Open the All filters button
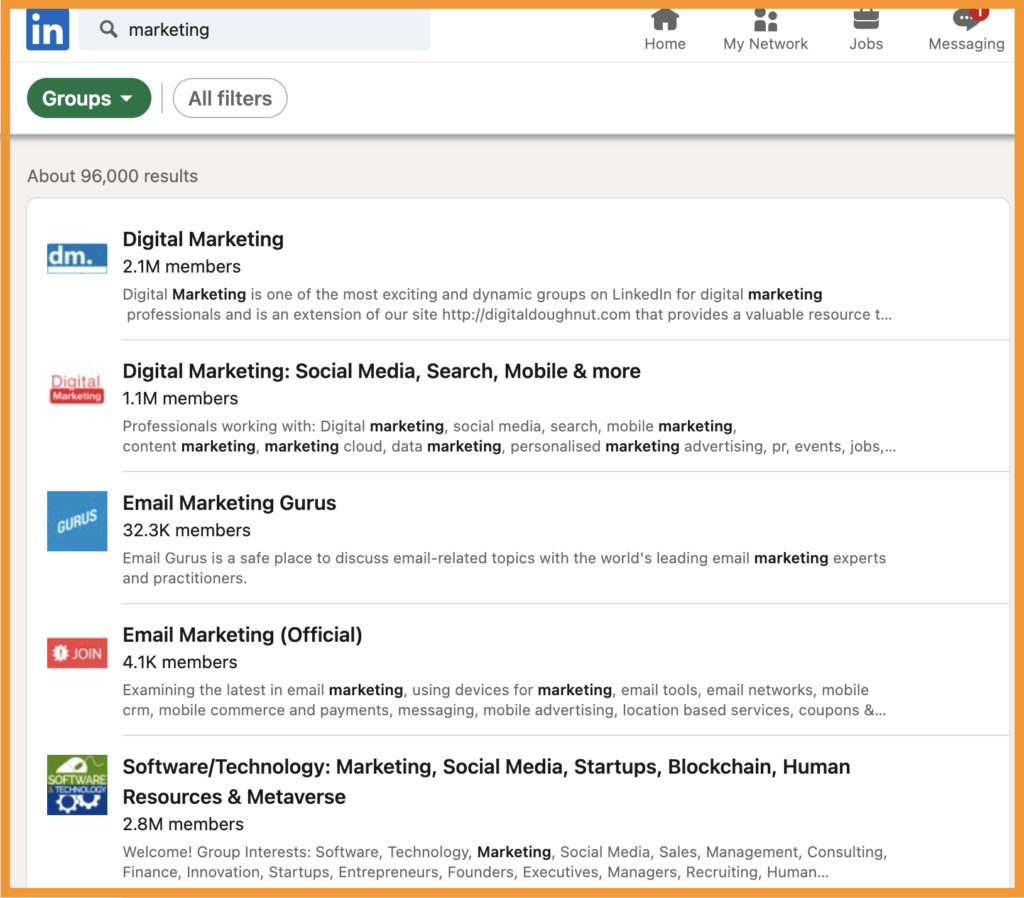1024x898 pixels. (230, 98)
